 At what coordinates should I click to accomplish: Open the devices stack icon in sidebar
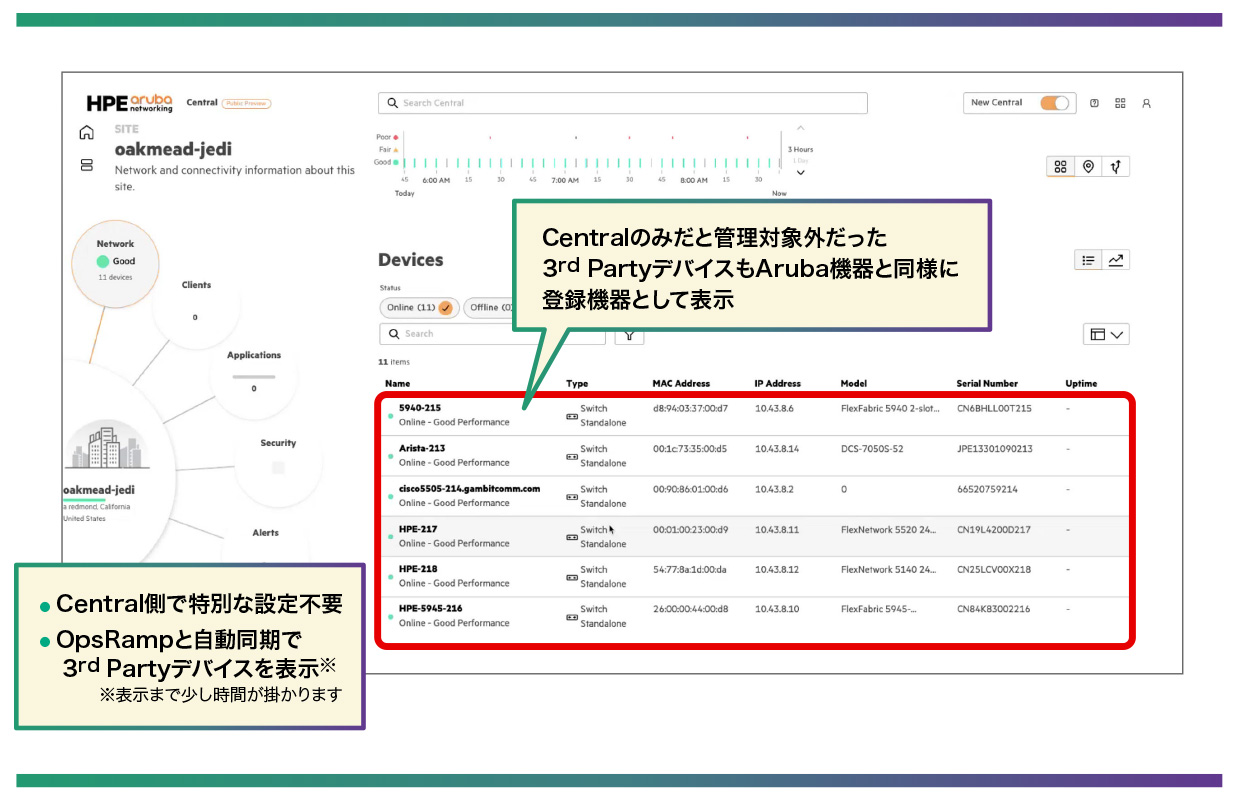87,164
